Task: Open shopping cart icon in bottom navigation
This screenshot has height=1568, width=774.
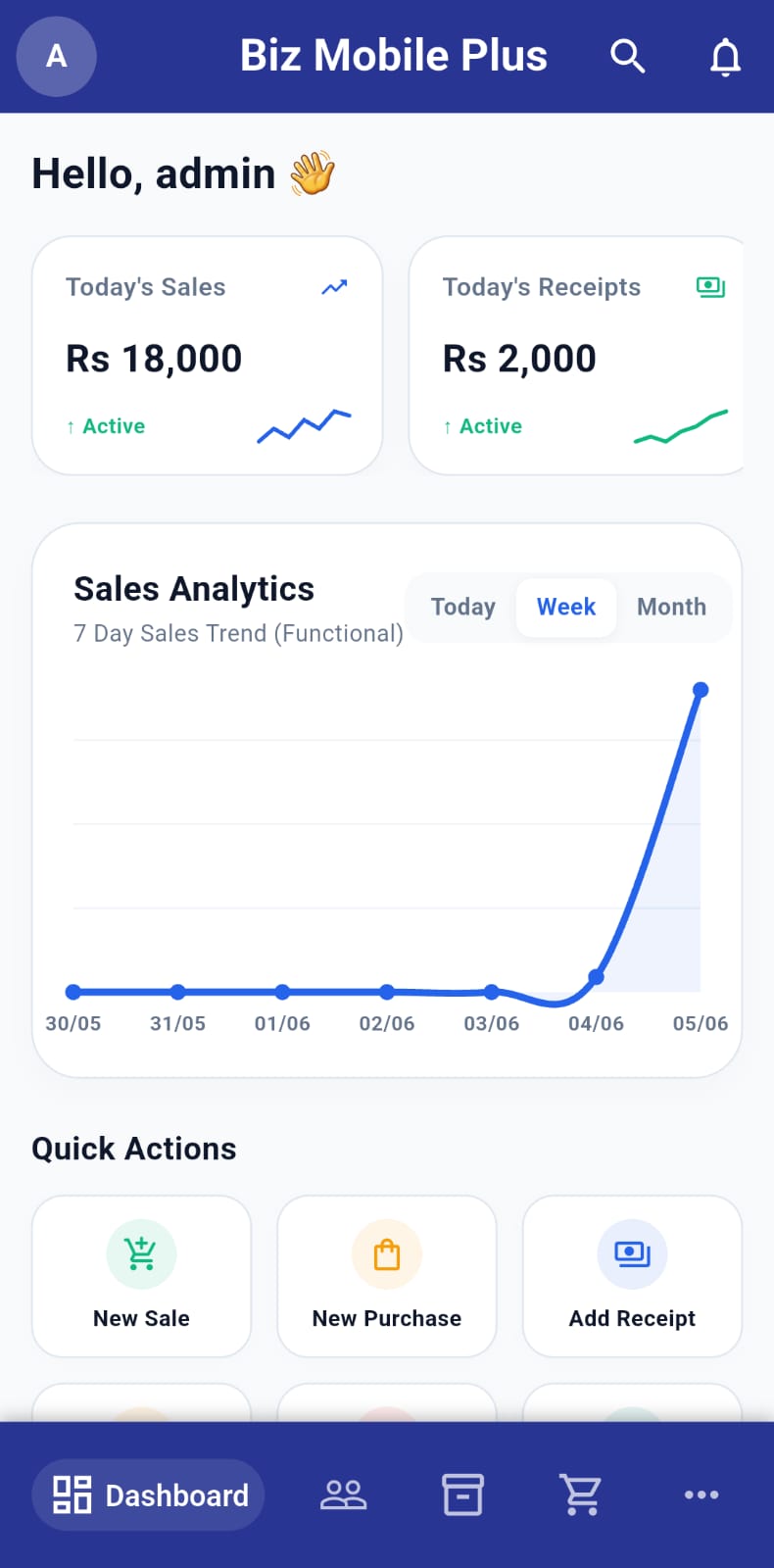Action: (x=582, y=1494)
